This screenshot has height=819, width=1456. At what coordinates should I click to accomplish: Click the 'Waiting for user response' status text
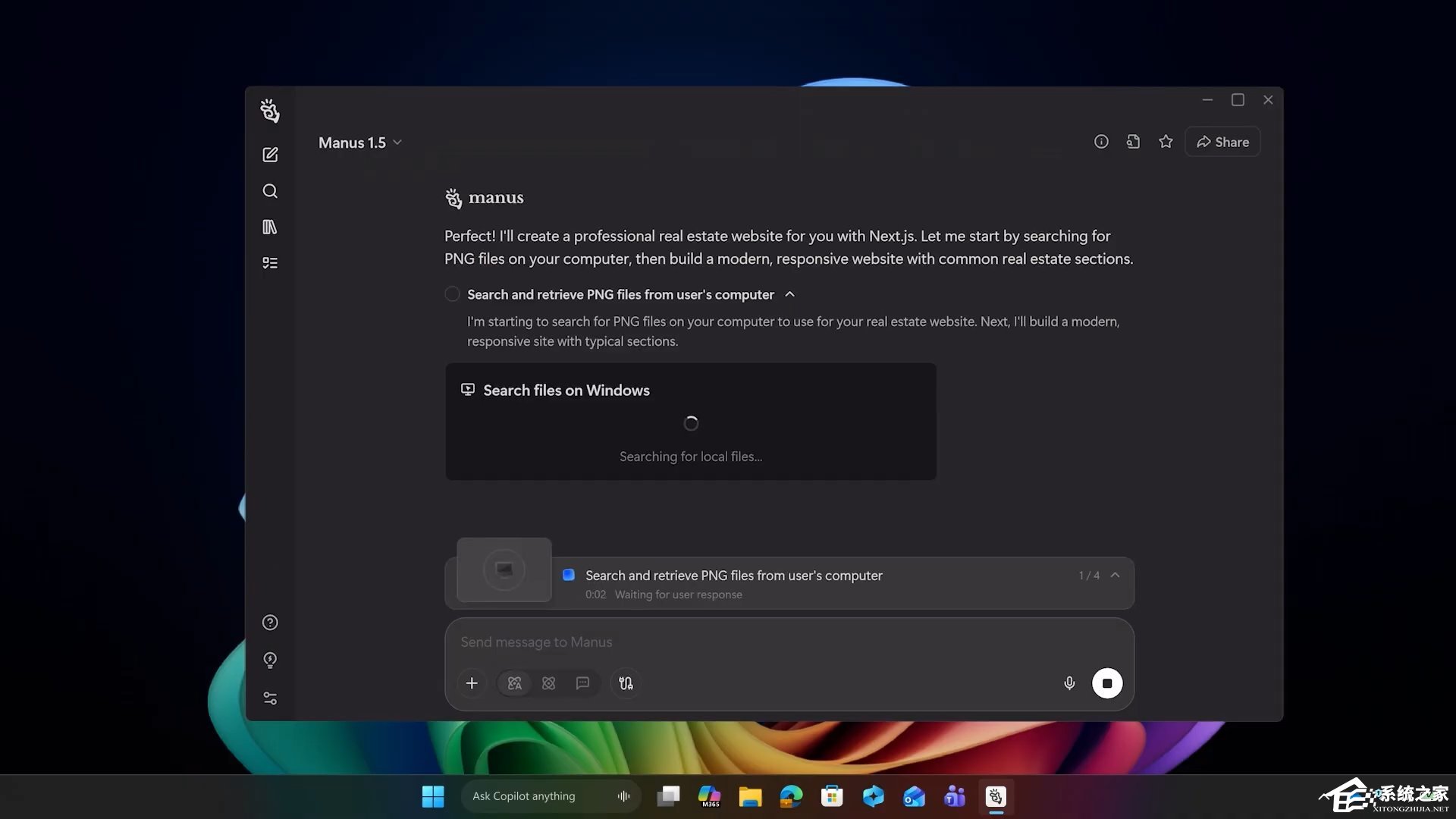click(678, 595)
